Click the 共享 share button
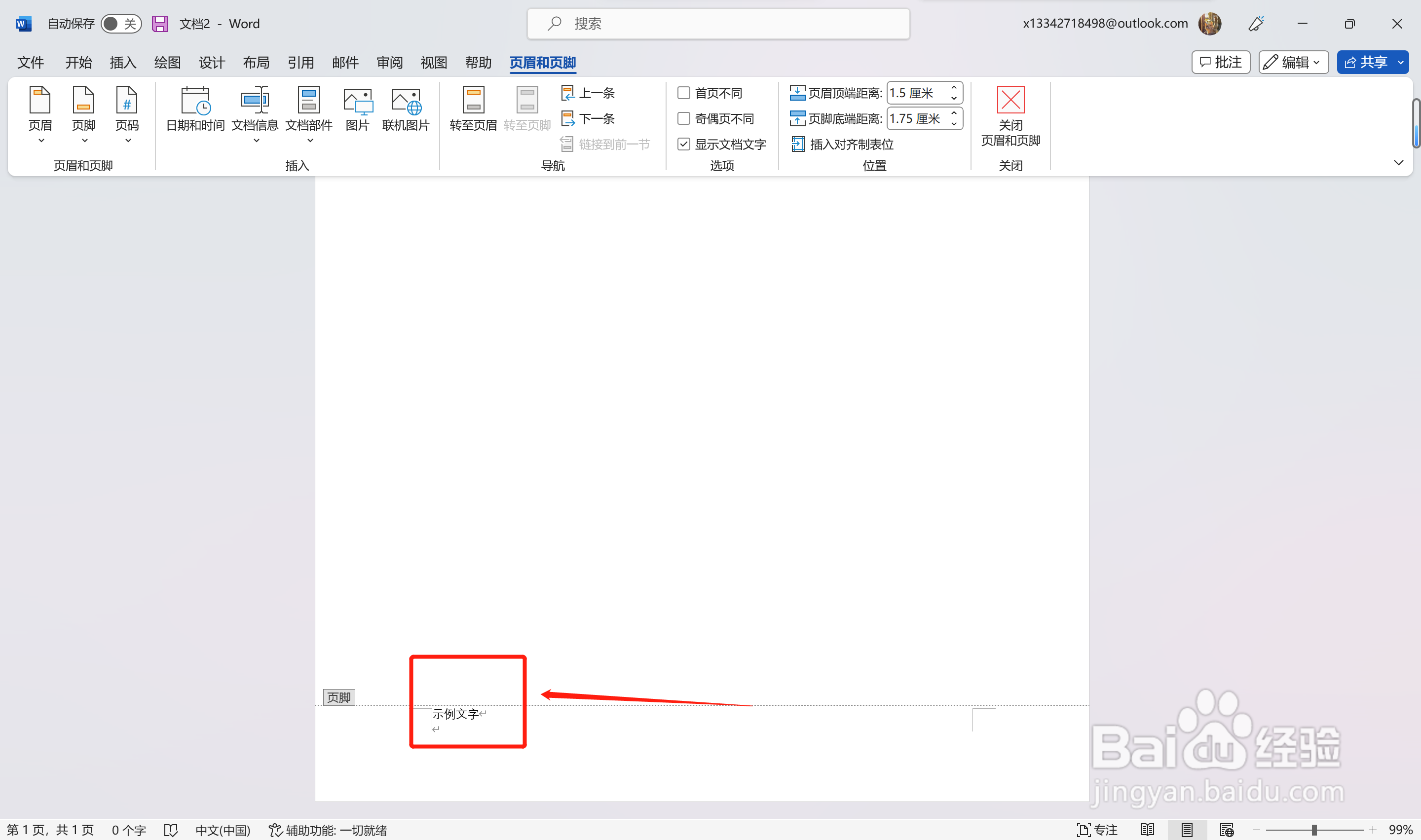Screen dimensions: 1421x840 point(1366,62)
